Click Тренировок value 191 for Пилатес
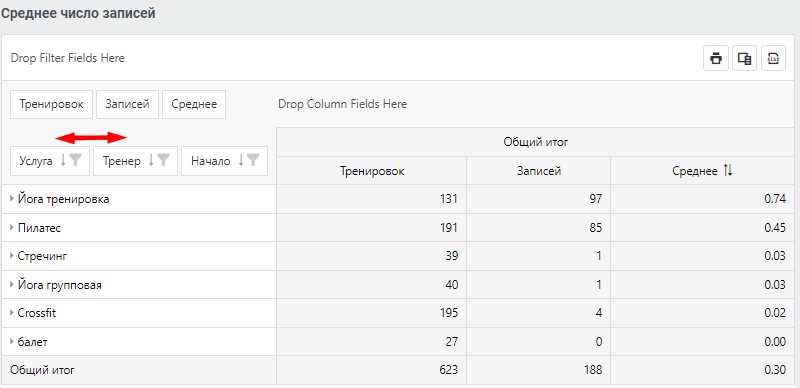This screenshot has width=800, height=388. [x=448, y=228]
